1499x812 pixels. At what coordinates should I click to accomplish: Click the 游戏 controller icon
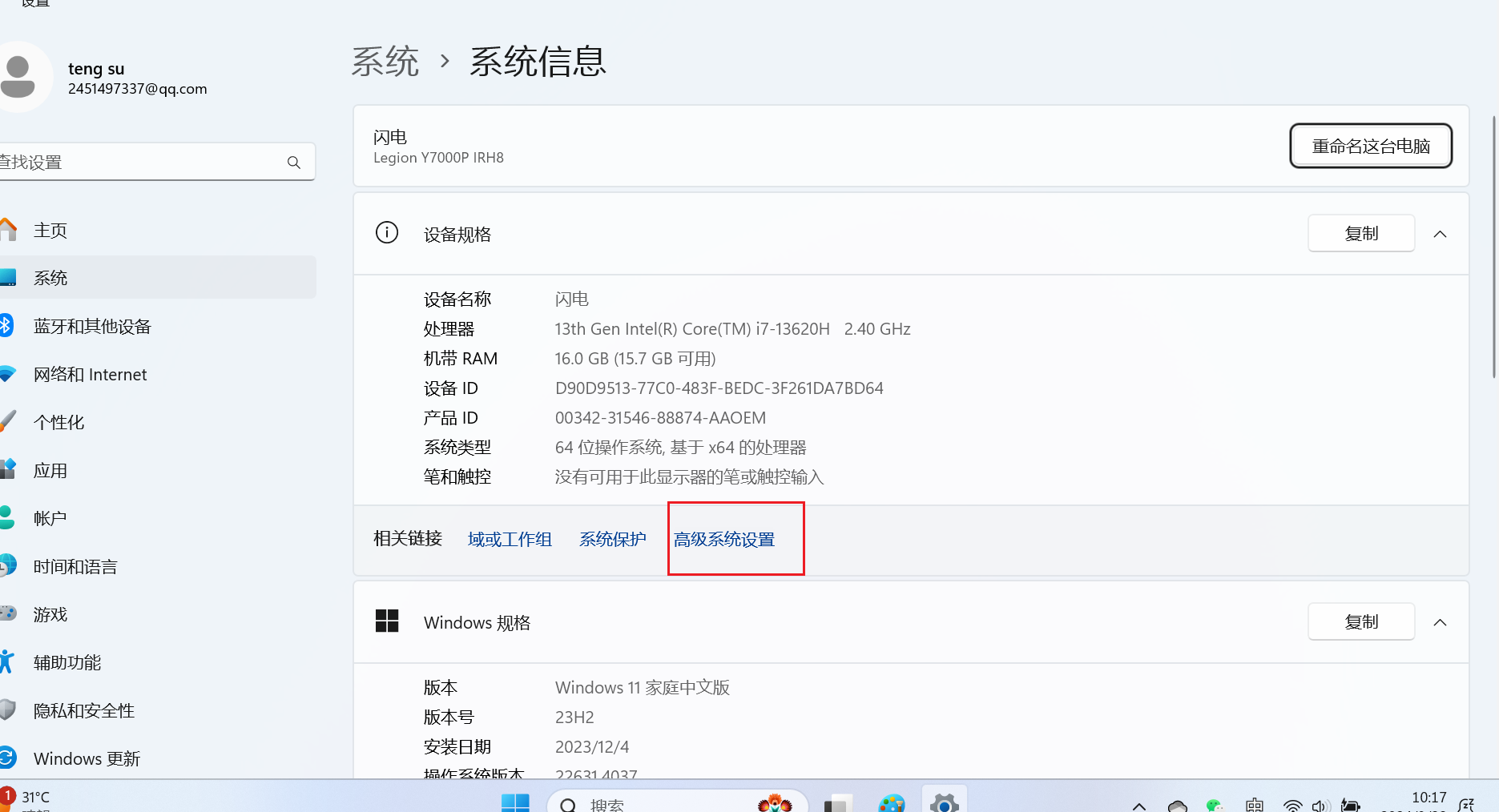coord(7,613)
